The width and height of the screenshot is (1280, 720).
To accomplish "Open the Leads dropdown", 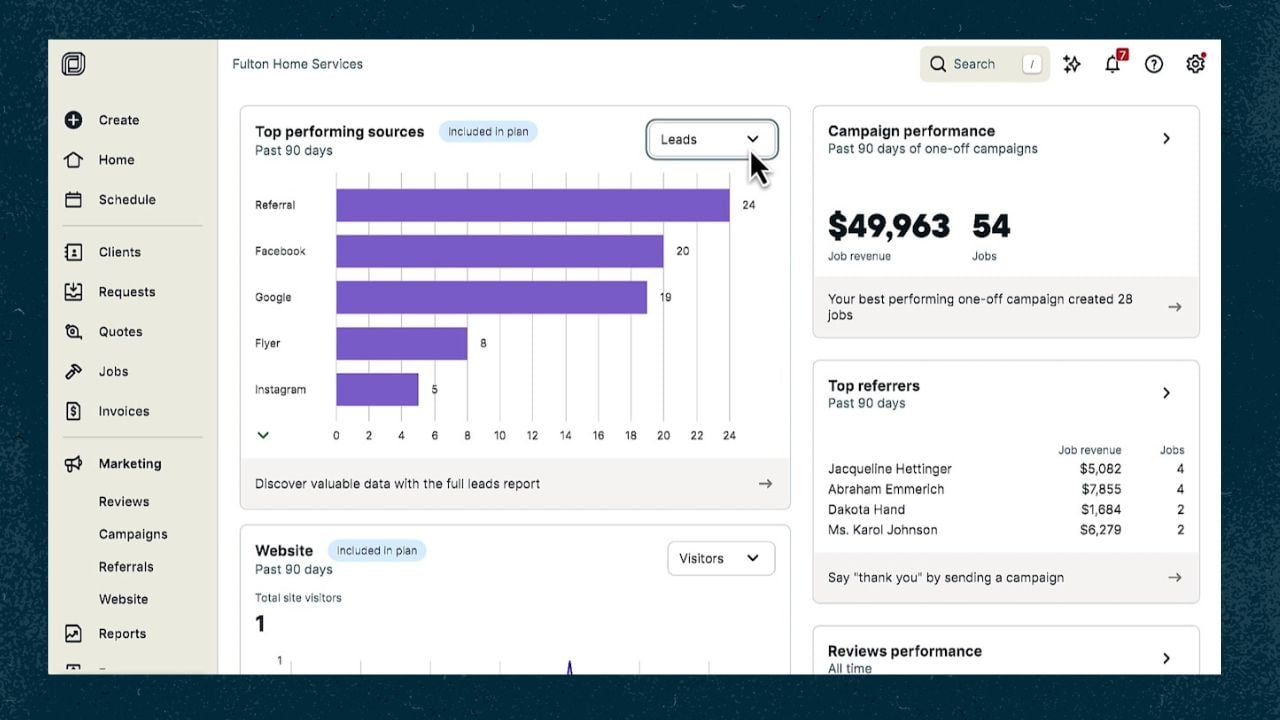I will click(x=711, y=140).
